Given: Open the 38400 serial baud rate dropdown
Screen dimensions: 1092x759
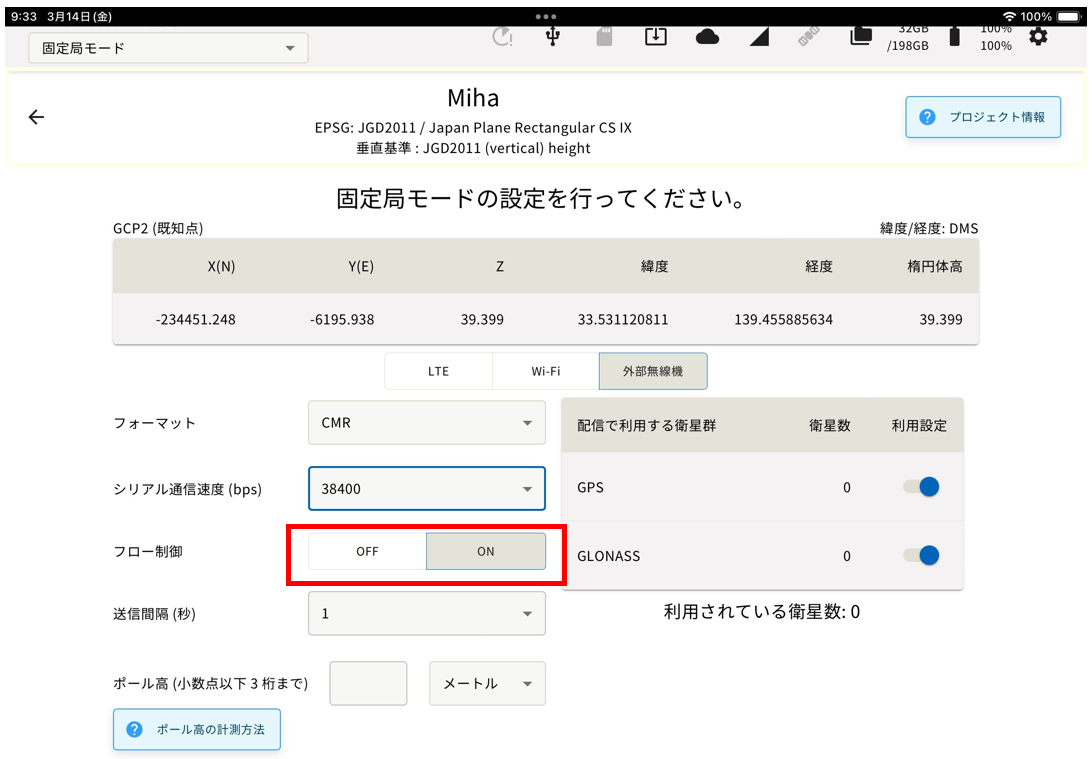Looking at the screenshot, I should tap(426, 489).
